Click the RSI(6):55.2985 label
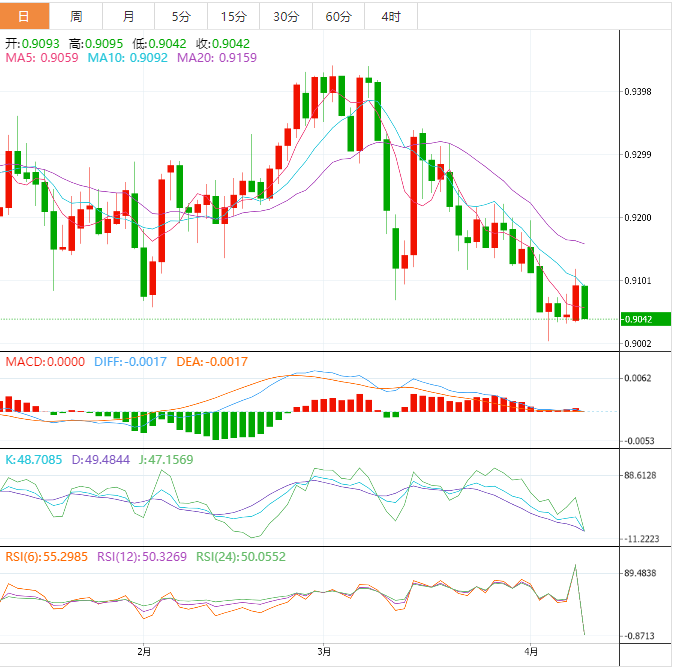The image size is (676, 669). [47, 556]
